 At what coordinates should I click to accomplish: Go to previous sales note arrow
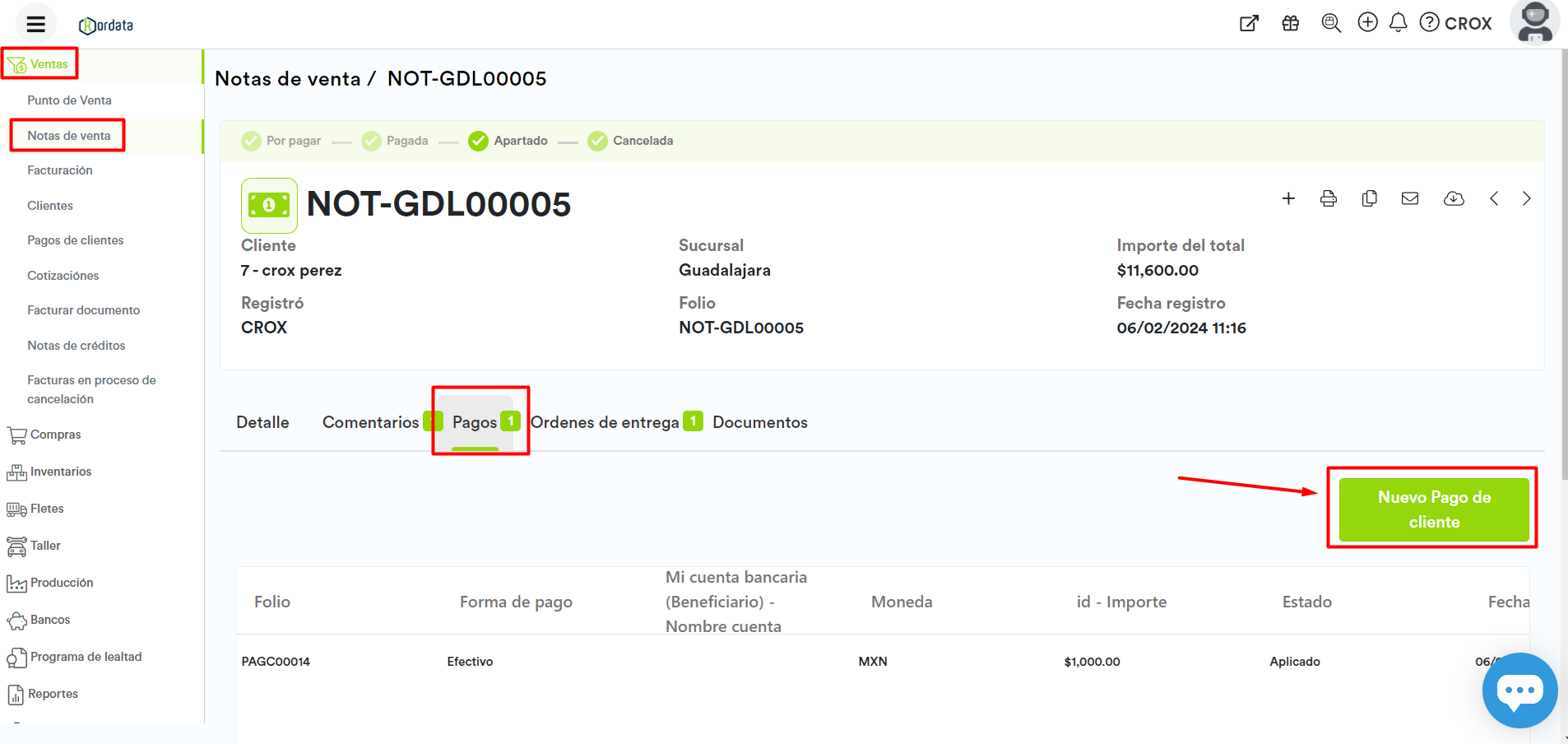click(x=1494, y=198)
